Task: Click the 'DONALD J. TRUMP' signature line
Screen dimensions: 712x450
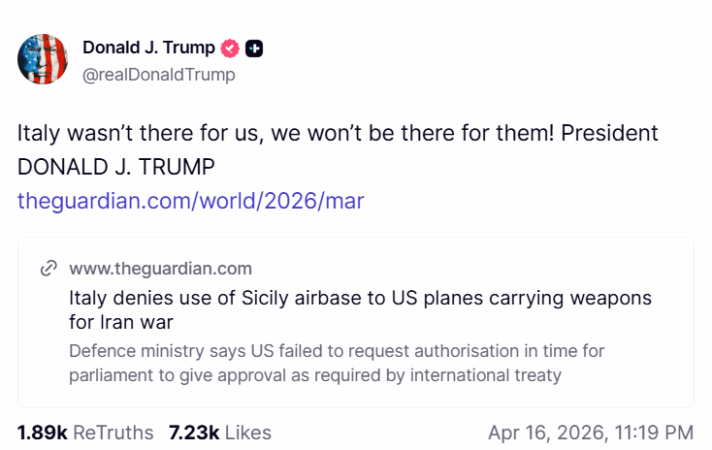Action: 115,167
